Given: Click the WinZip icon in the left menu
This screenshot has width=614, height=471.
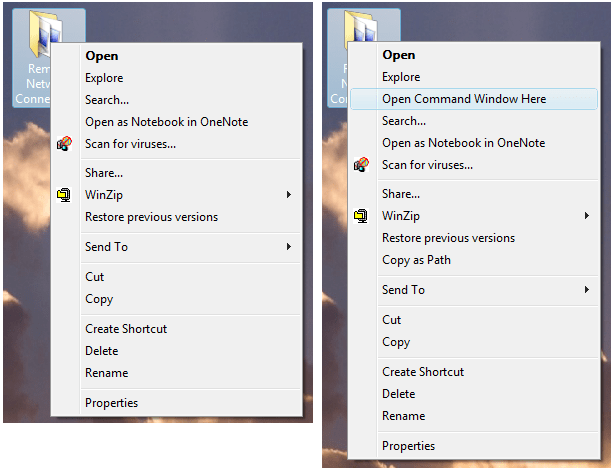Looking at the screenshot, I should 64,195.
